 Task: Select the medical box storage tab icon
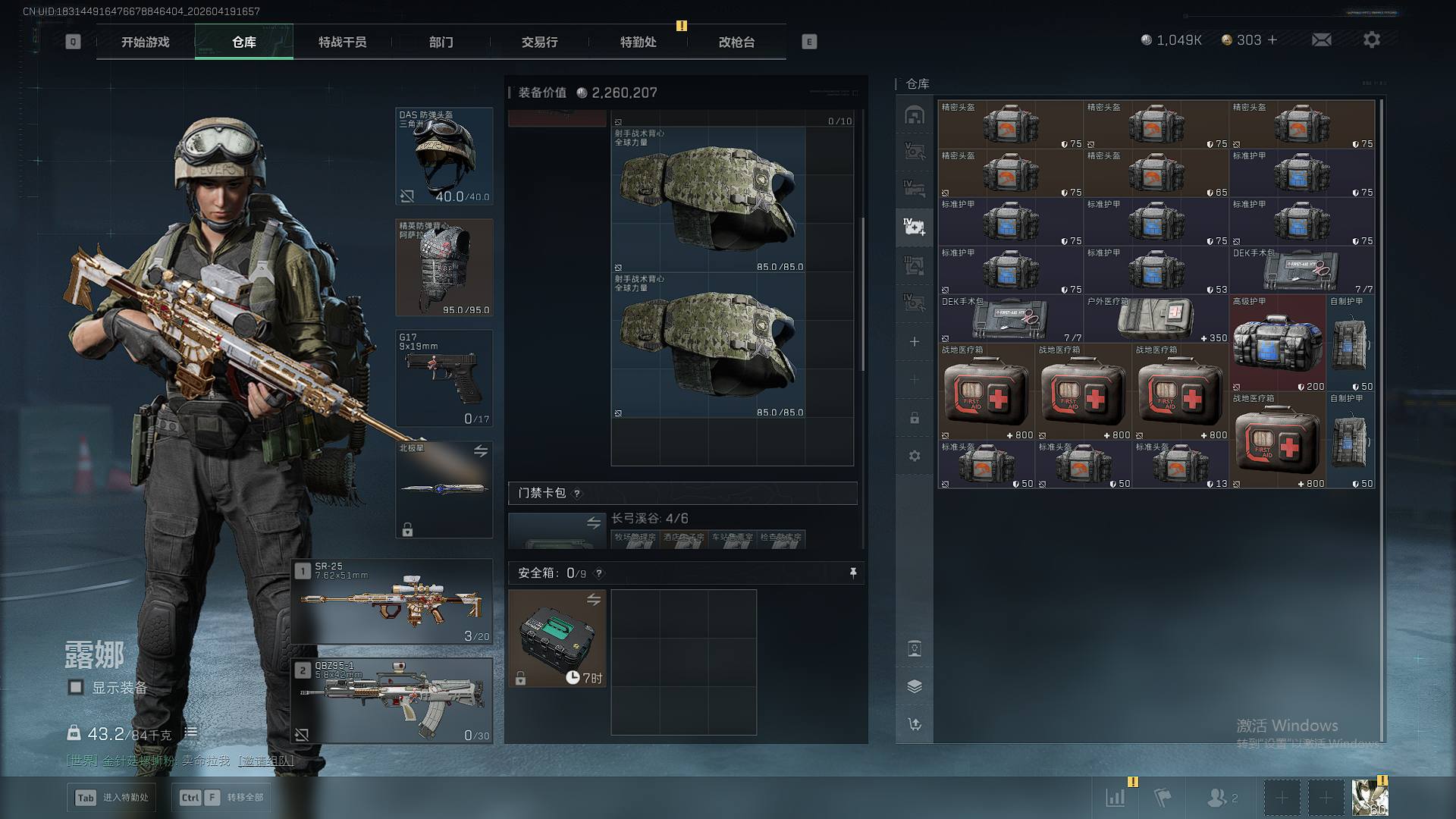click(915, 227)
